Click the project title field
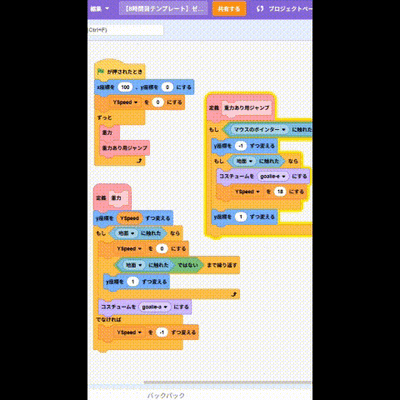The image size is (400, 400). tap(163, 9)
